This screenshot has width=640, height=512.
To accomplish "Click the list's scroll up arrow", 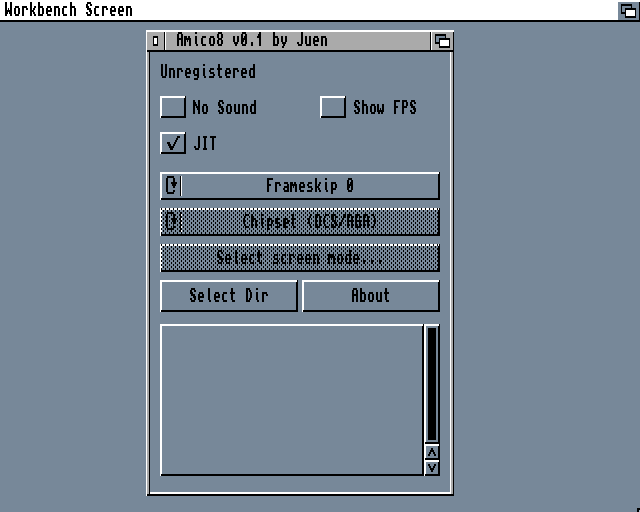I will coord(432,452).
